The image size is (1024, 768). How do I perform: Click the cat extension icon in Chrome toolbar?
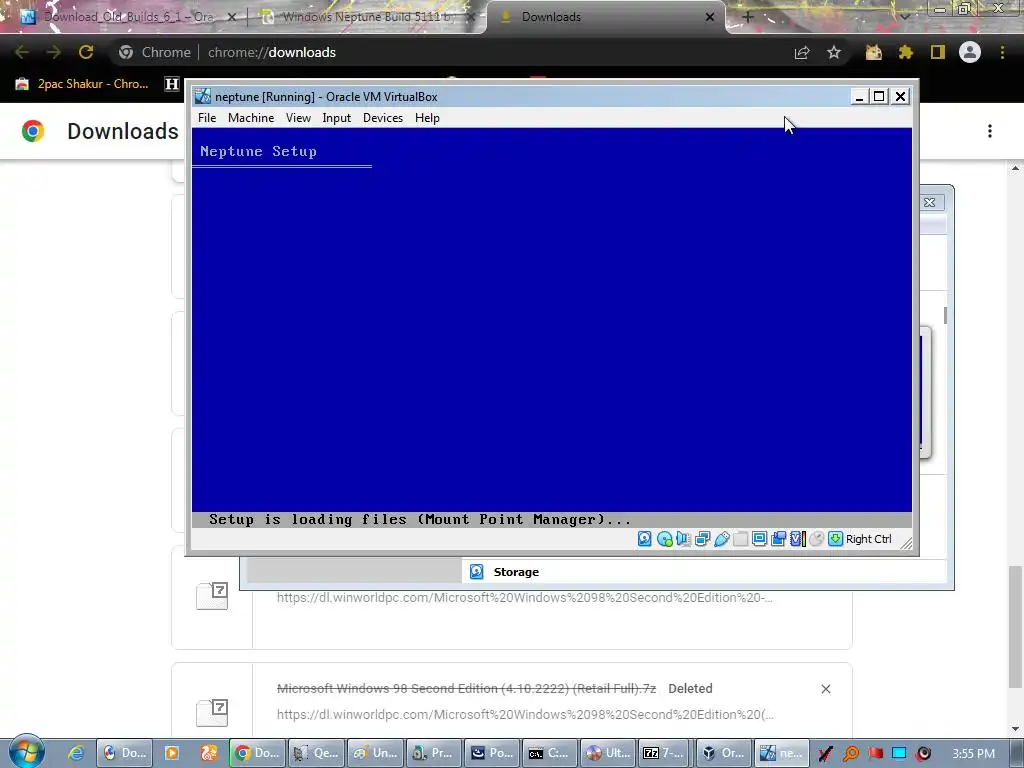click(x=873, y=52)
